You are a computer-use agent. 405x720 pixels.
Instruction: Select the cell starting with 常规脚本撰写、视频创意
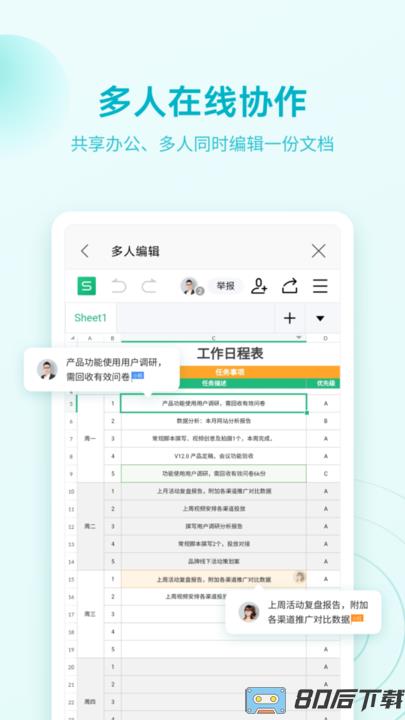point(214,439)
